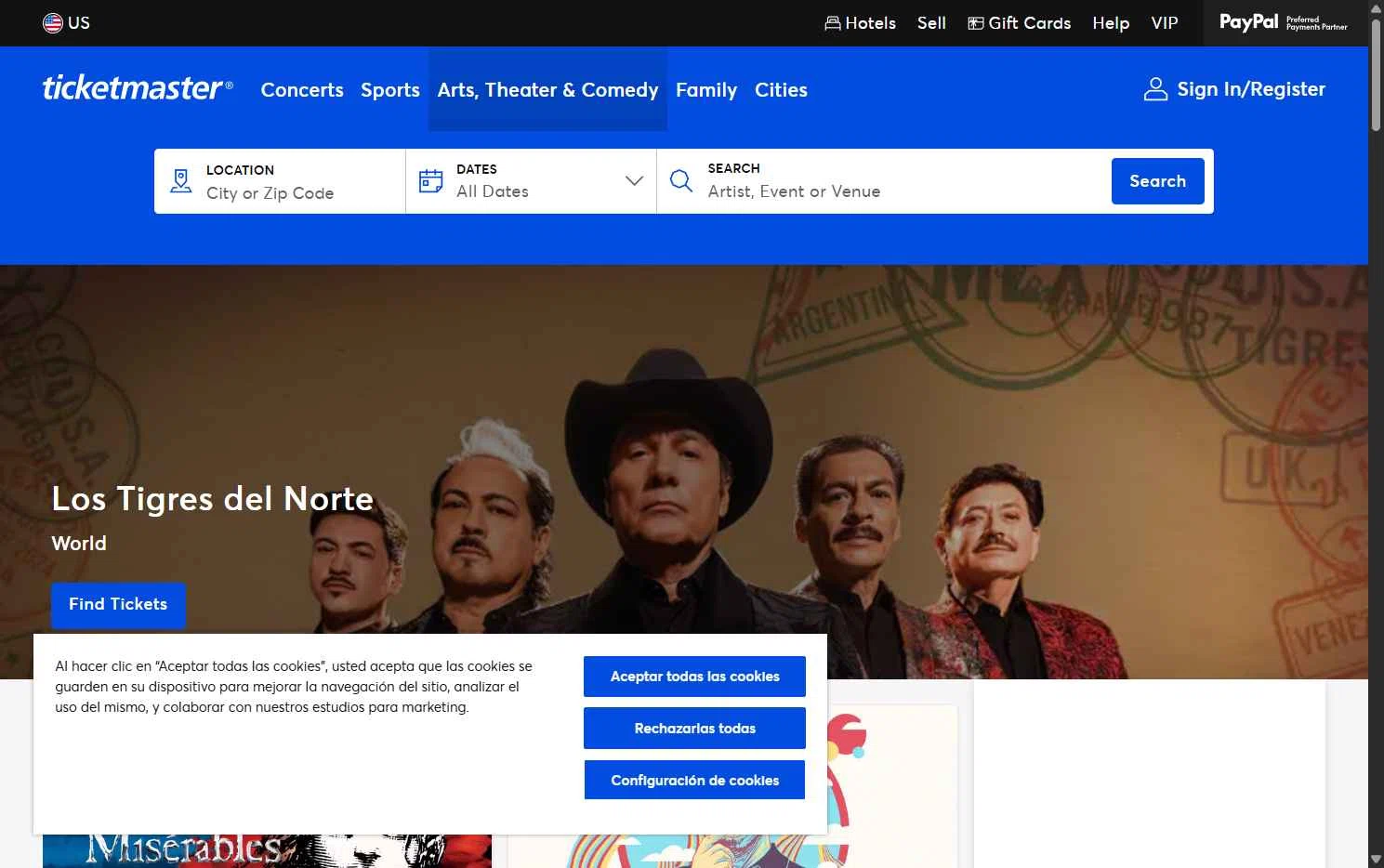
Task: Click the Gift Cards icon
Action: [x=976, y=23]
